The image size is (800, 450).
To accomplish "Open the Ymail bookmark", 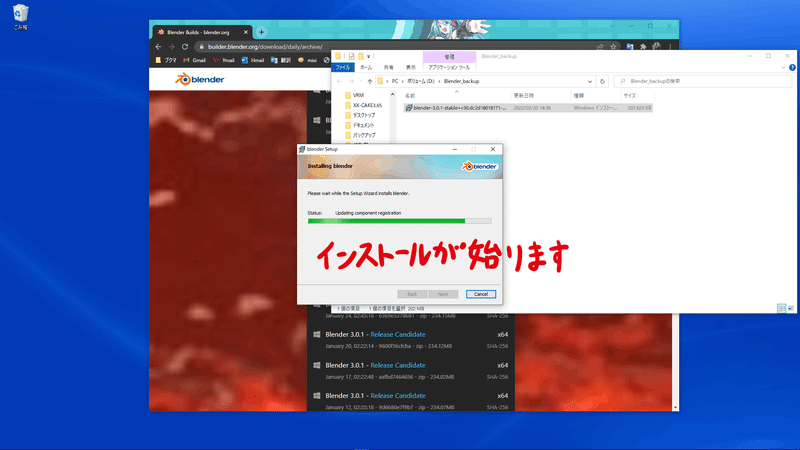I will [x=223, y=60].
